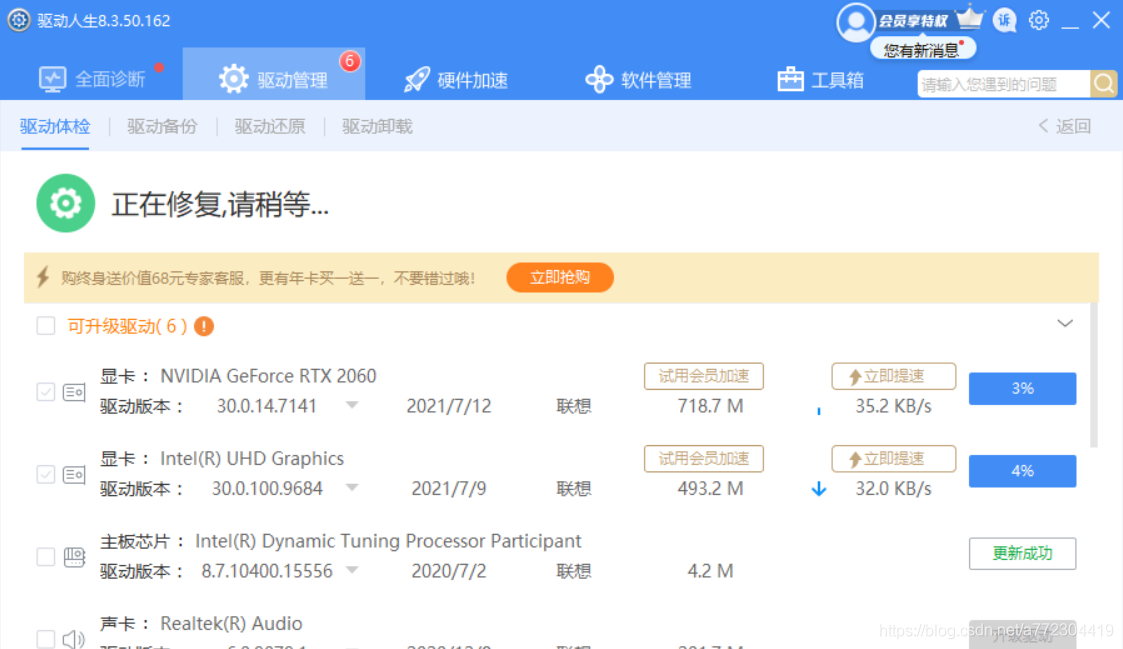Click the Intel UHD Graphics device icon
This screenshot has height=649, width=1123.
(74, 474)
